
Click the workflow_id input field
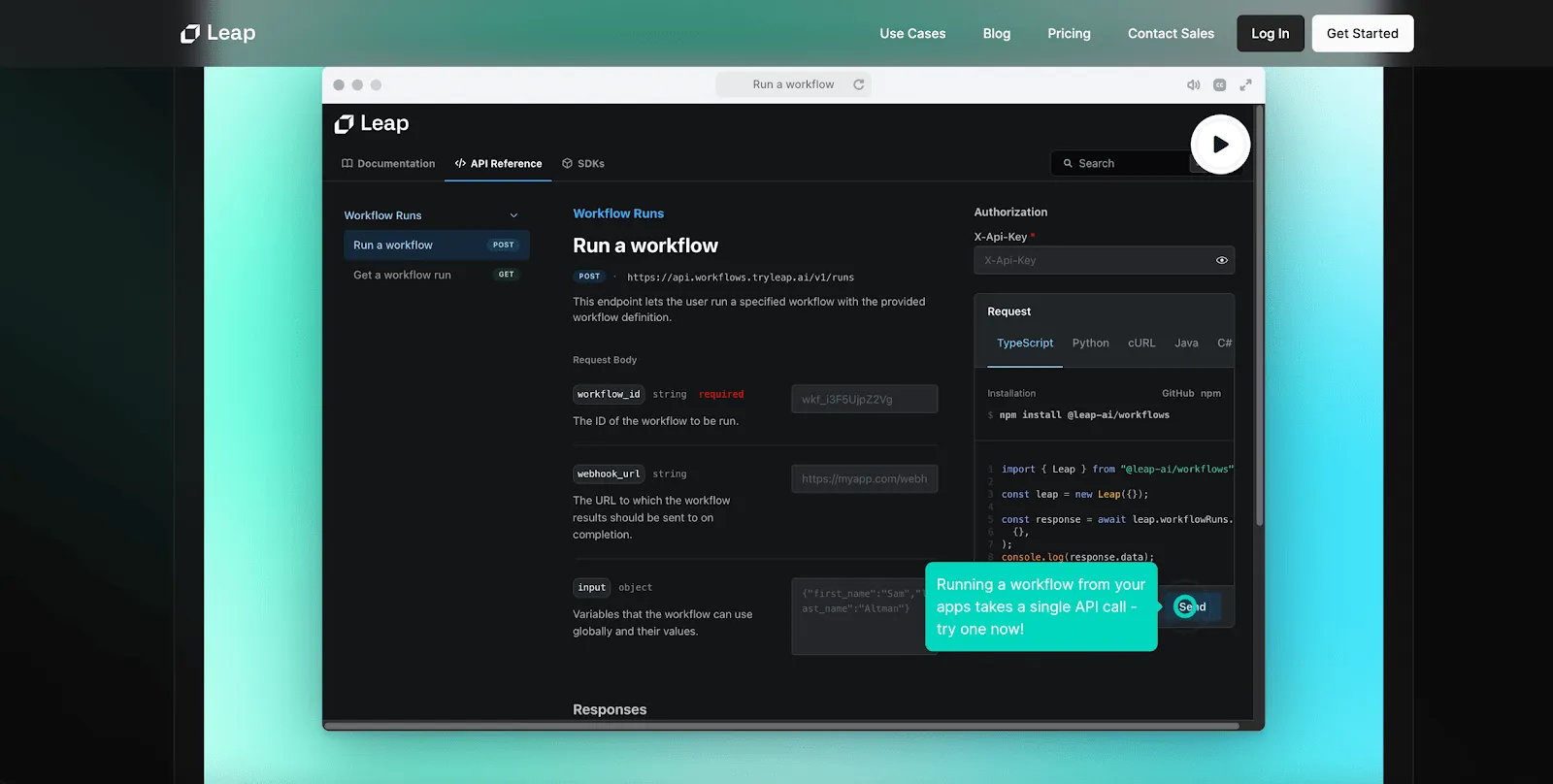[864, 399]
